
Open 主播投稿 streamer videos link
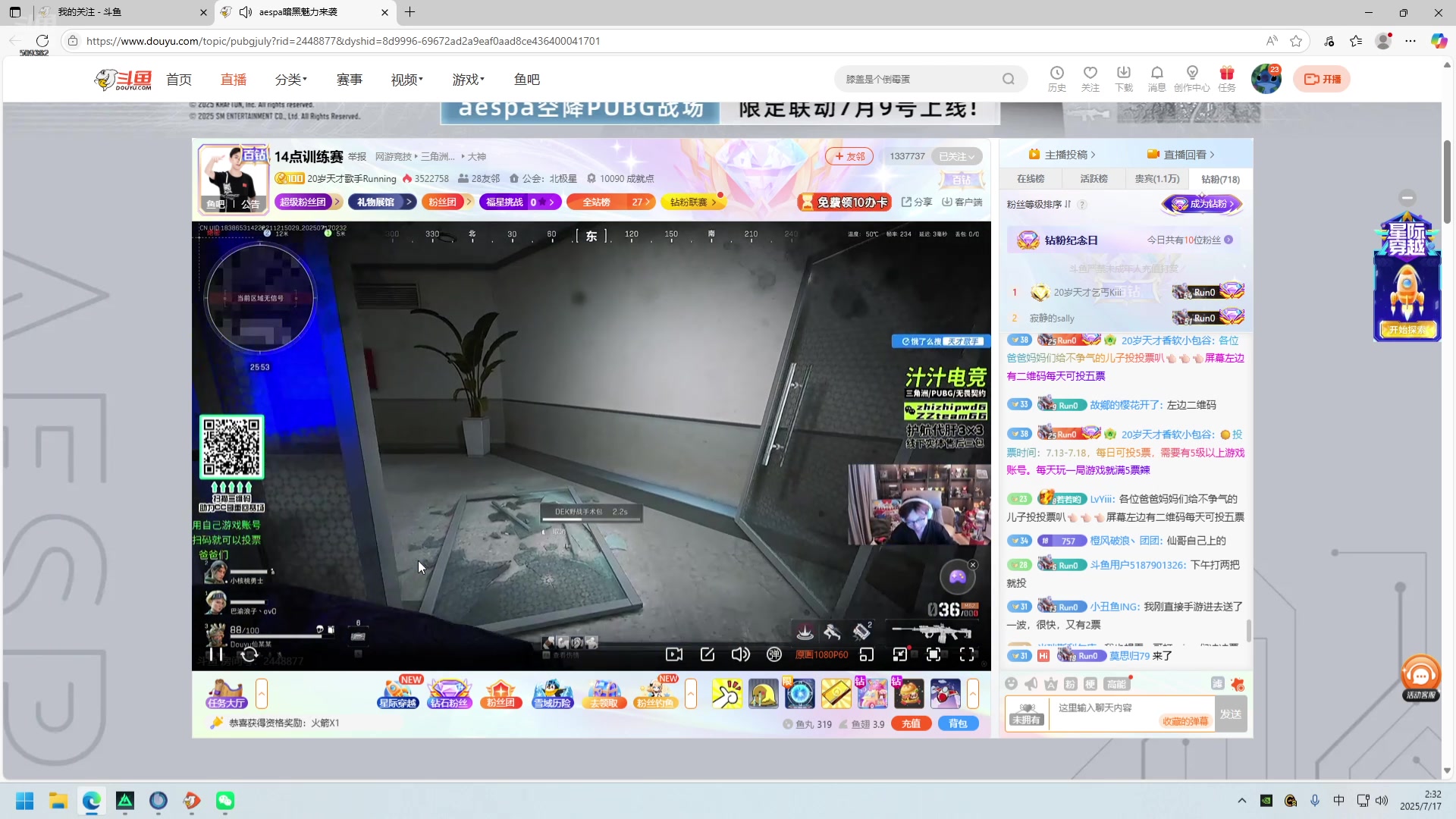pyautogui.click(x=1062, y=155)
